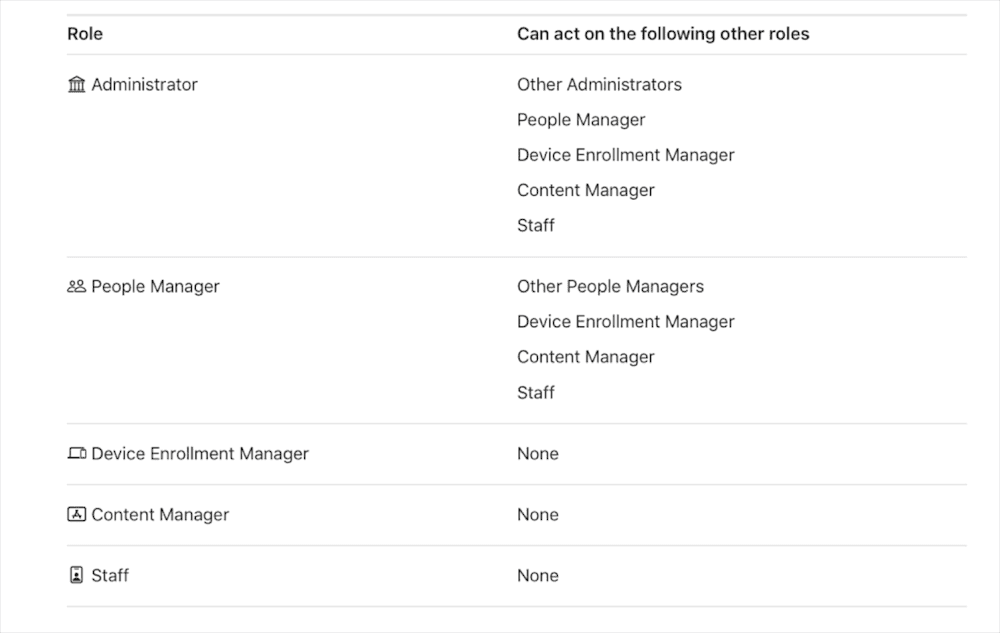Select the People Manager role name in Role column
Image resolution: width=1000 pixels, height=633 pixels.
(155, 287)
